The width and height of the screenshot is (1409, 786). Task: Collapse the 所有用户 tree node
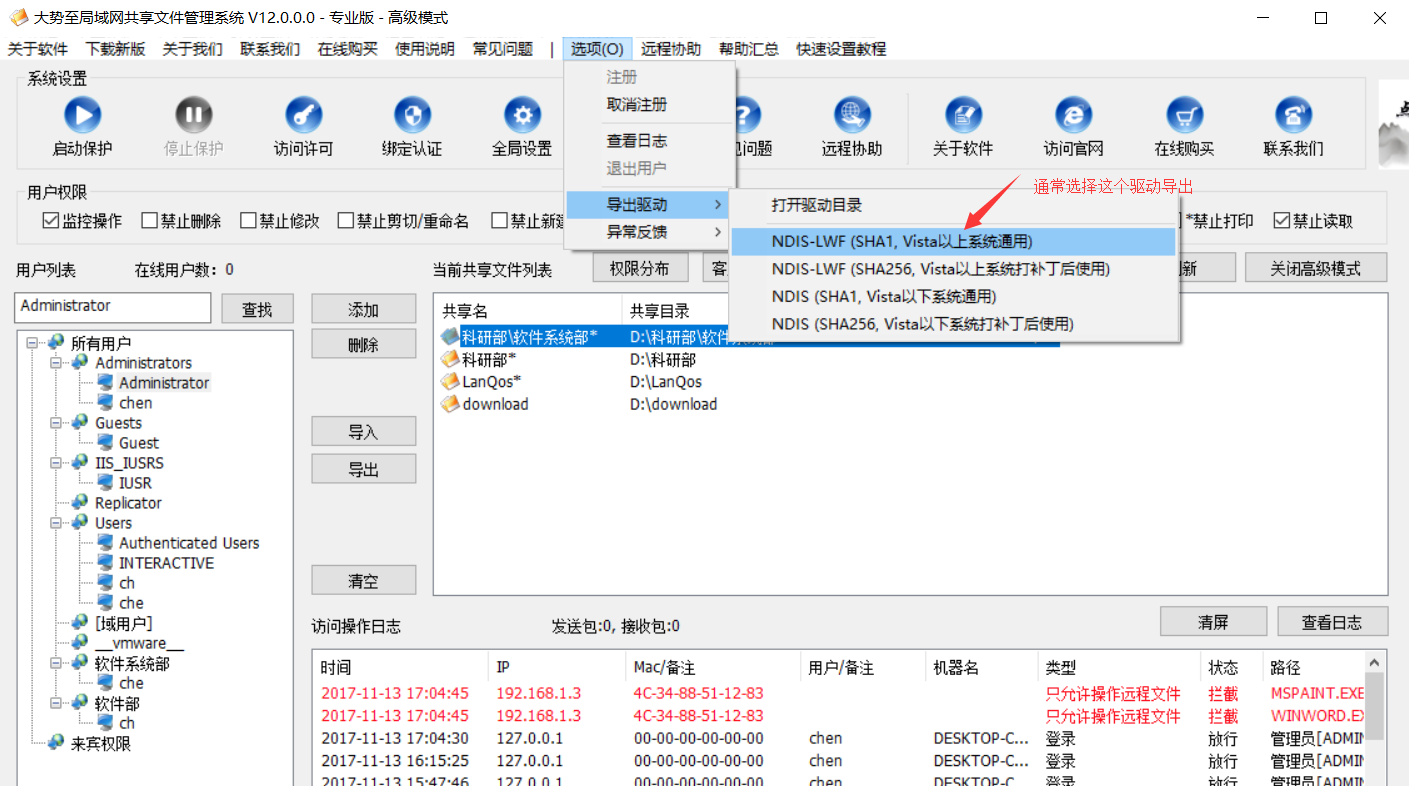[33, 342]
